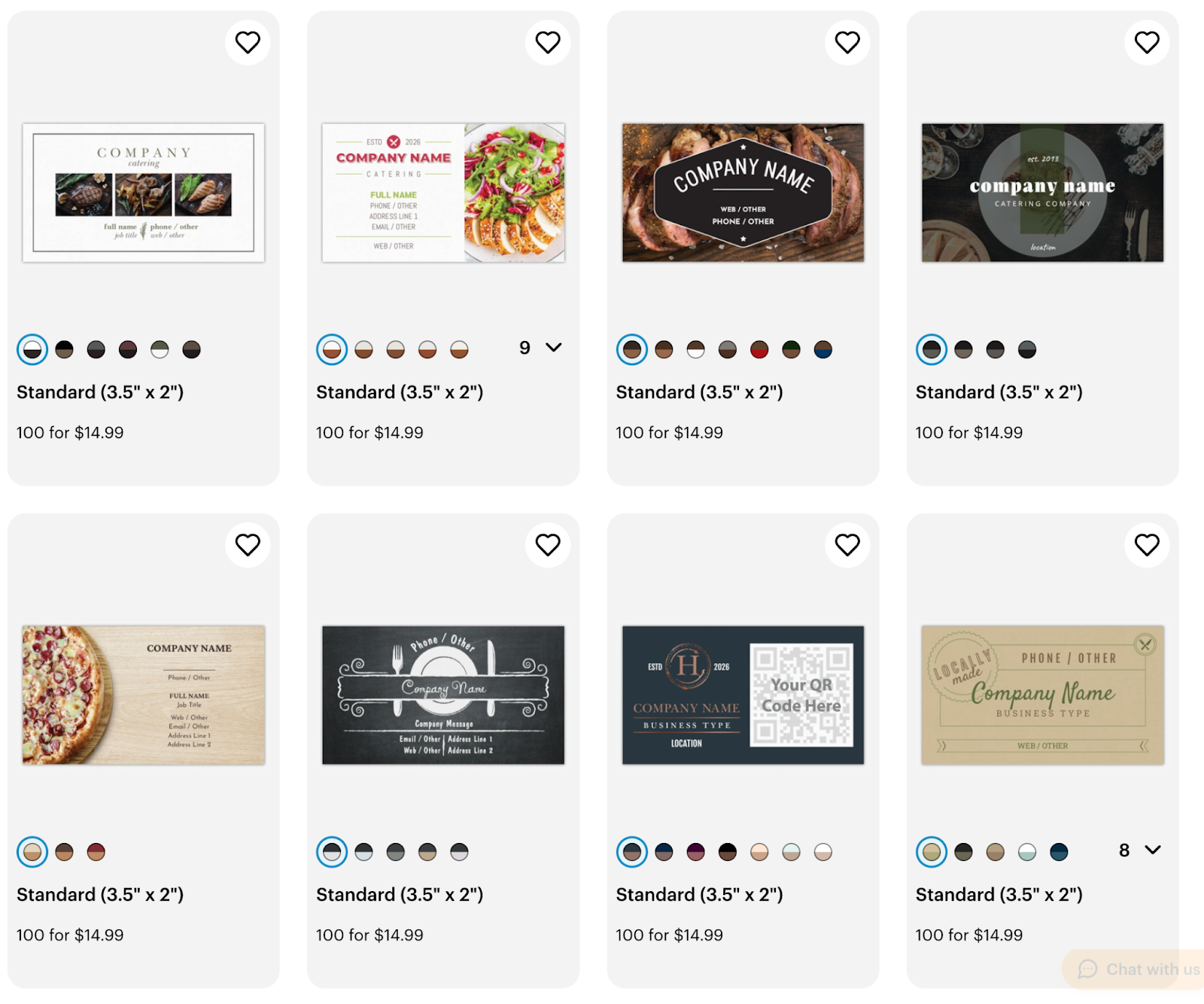
Task: Favorite the salad catering card design
Action: point(547,42)
